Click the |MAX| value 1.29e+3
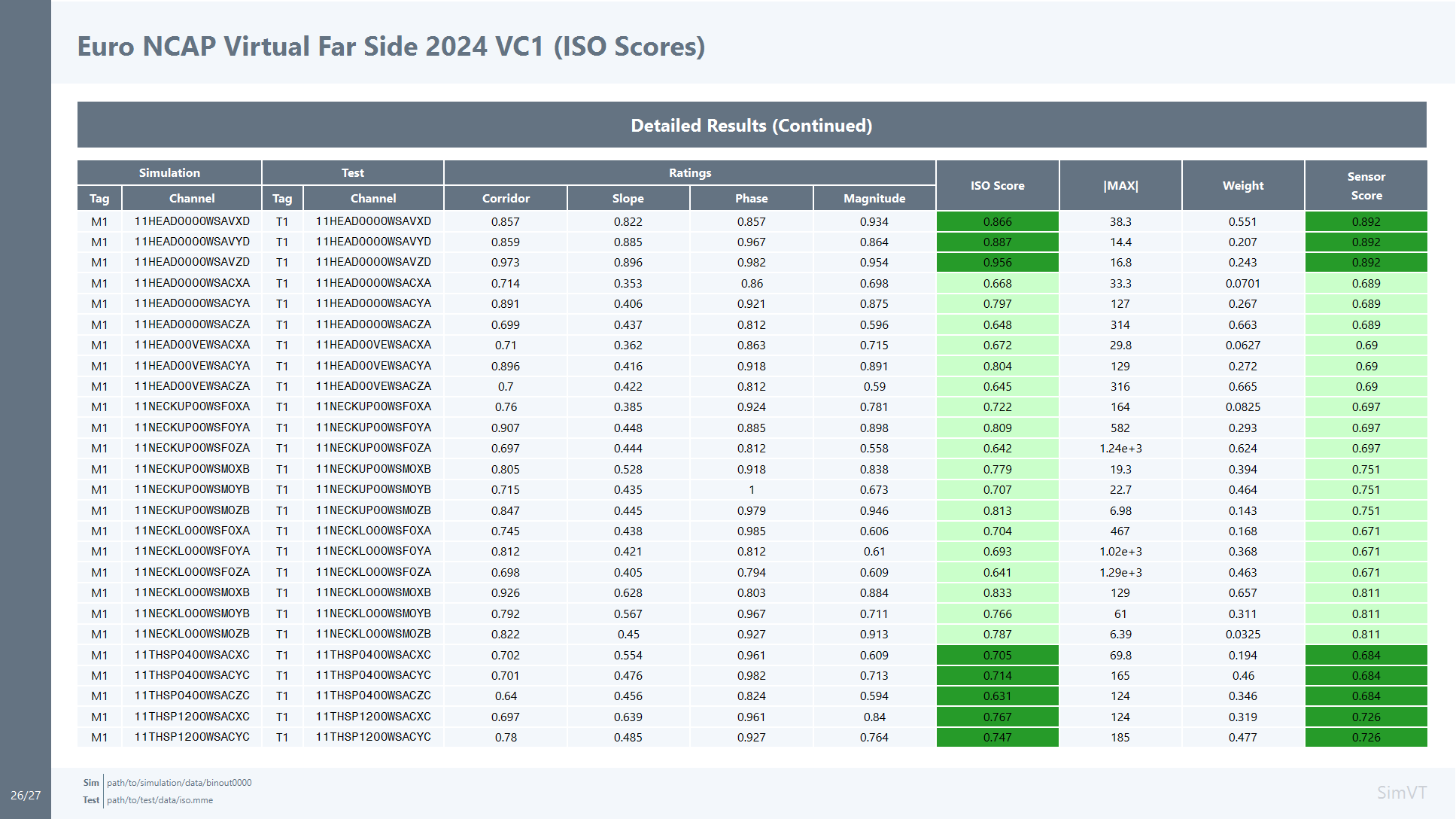The image size is (1456, 819). pyautogui.click(x=1120, y=572)
